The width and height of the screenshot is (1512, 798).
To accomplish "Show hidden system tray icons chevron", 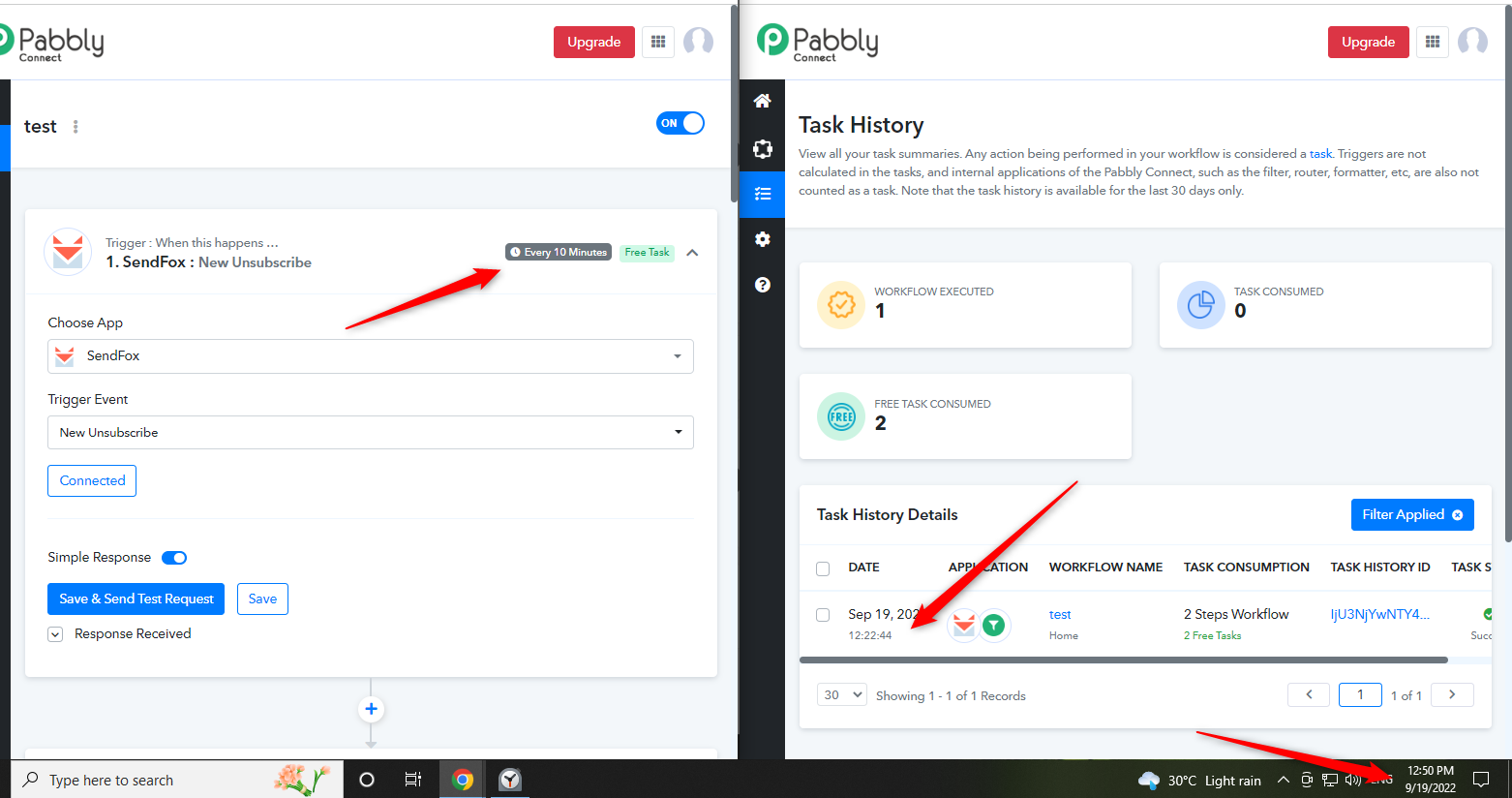I will [1284, 780].
